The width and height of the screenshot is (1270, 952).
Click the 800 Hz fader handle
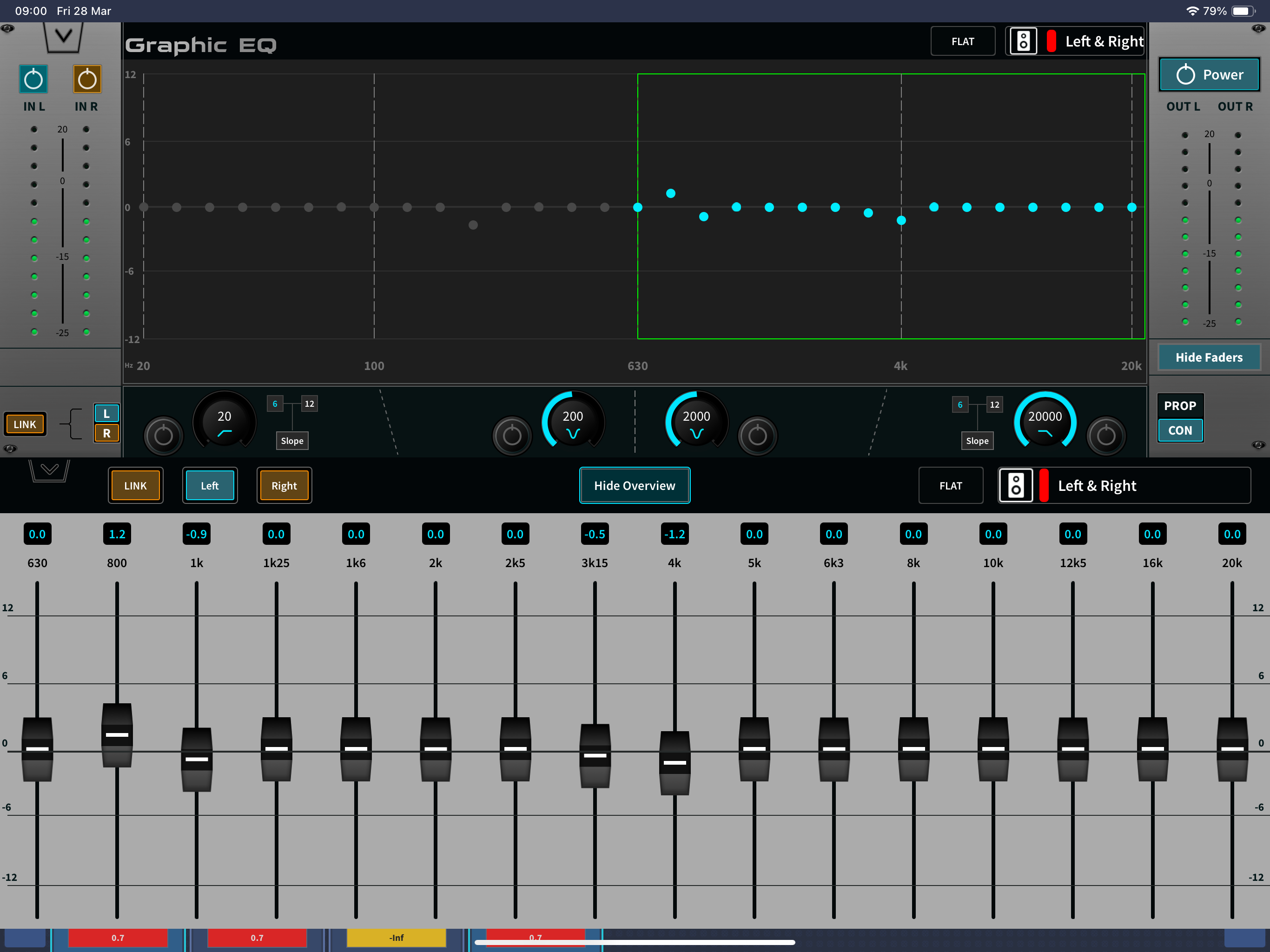tap(117, 735)
